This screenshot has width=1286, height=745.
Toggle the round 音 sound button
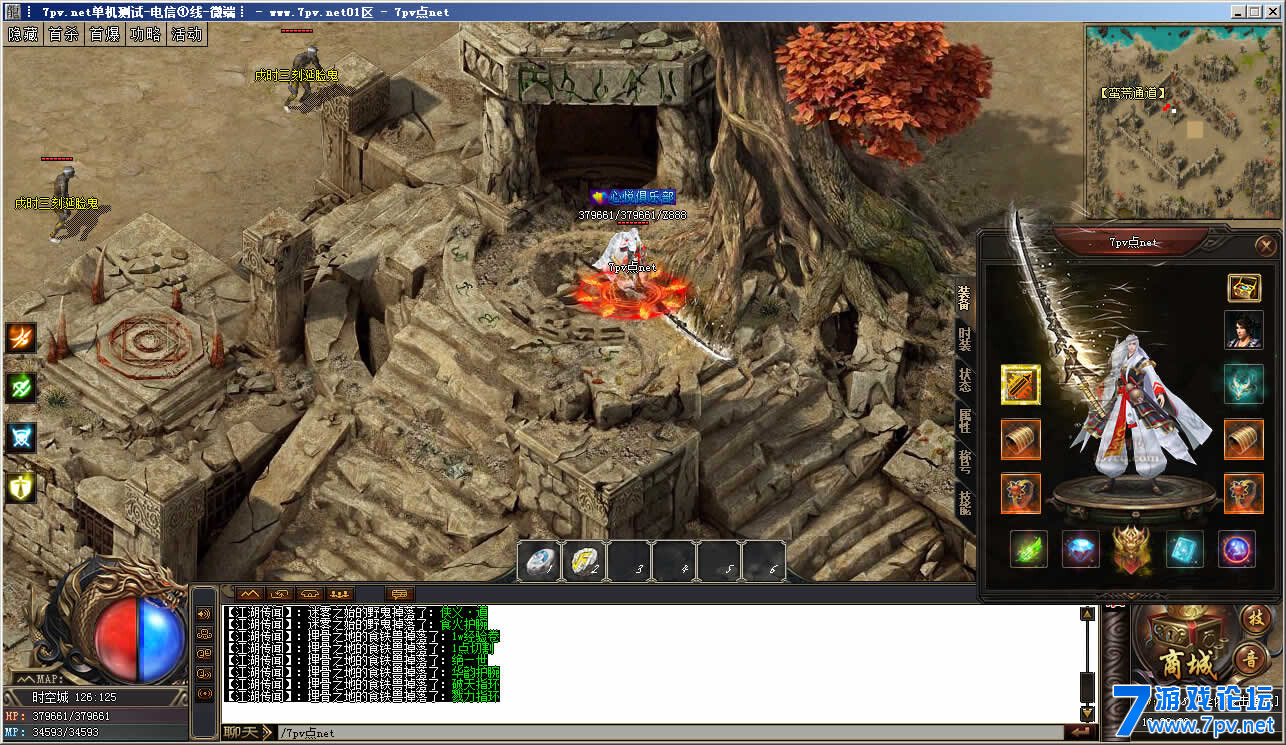[1250, 658]
